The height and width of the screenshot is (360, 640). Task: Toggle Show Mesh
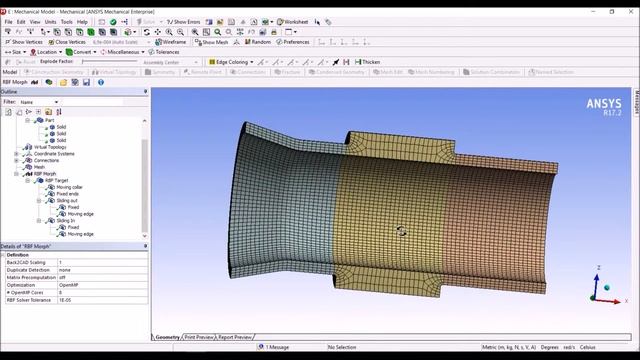pos(211,42)
